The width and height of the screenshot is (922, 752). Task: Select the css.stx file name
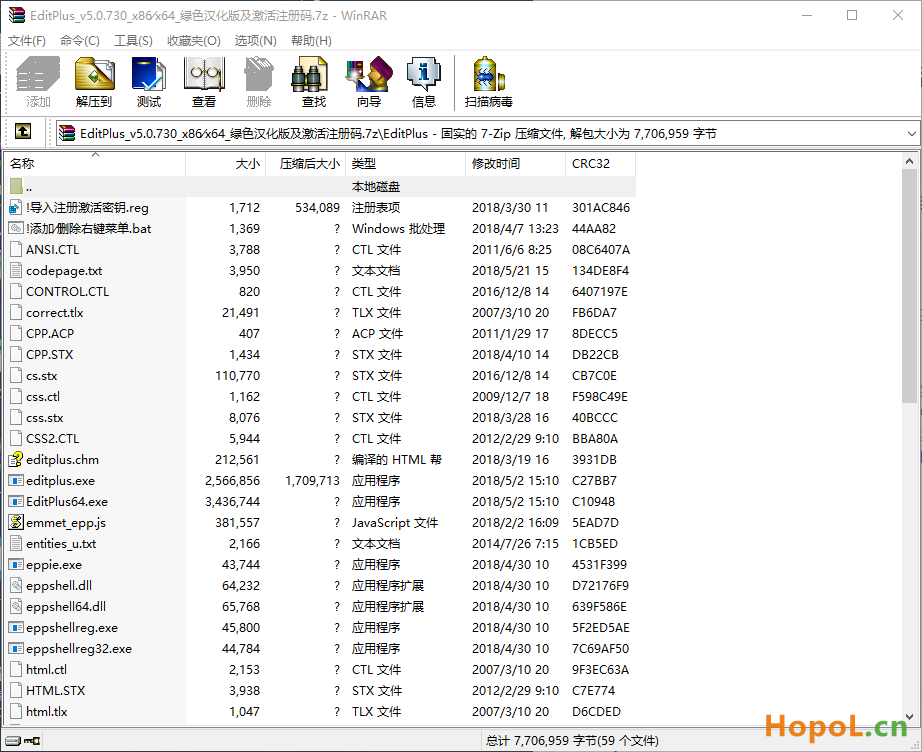click(x=45, y=417)
